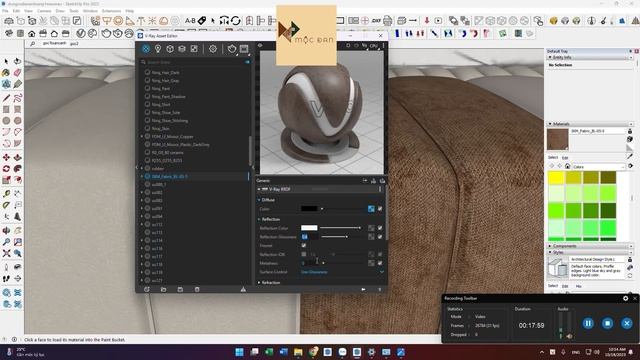The image size is (640, 360).
Task: Collapse the Entity Info tray panel
Action: tap(550, 58)
